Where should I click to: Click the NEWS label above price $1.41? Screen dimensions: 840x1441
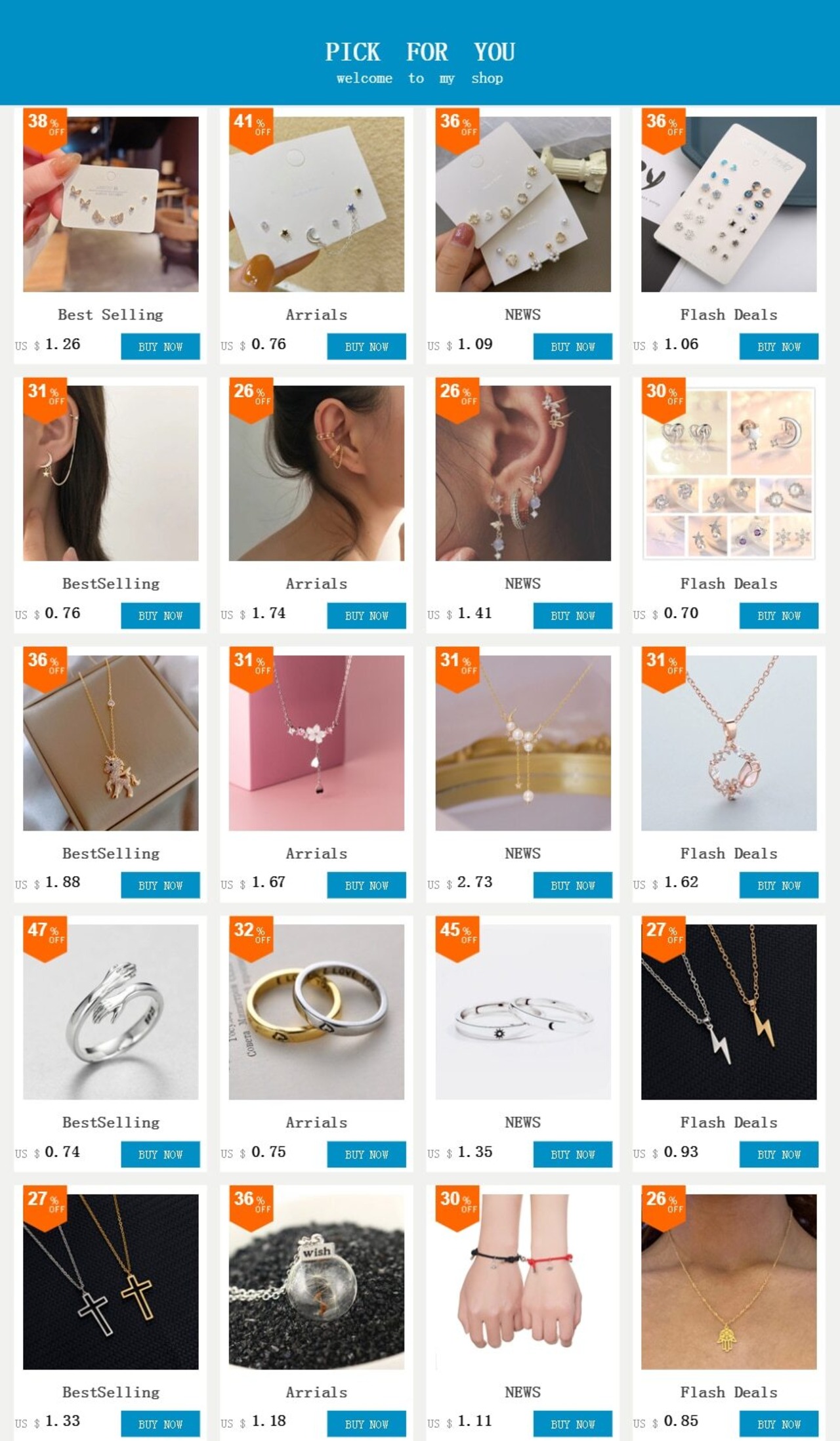click(x=523, y=584)
